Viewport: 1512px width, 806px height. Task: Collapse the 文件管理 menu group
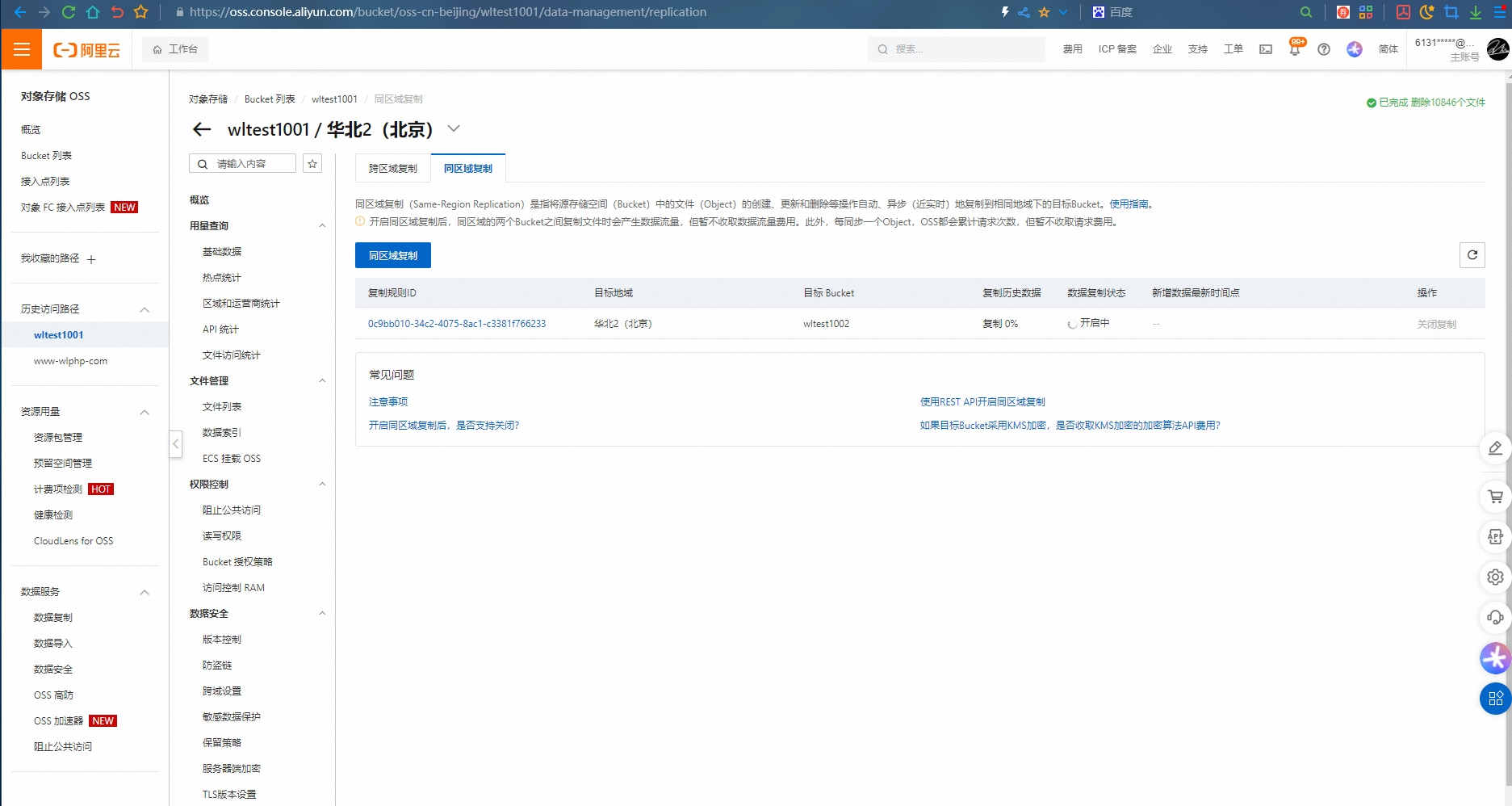322,381
